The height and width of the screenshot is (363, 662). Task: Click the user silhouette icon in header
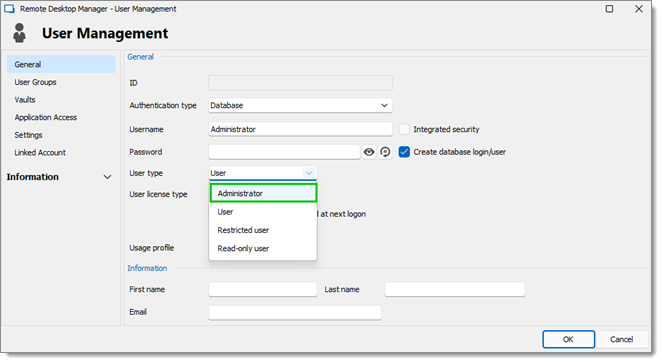19,33
